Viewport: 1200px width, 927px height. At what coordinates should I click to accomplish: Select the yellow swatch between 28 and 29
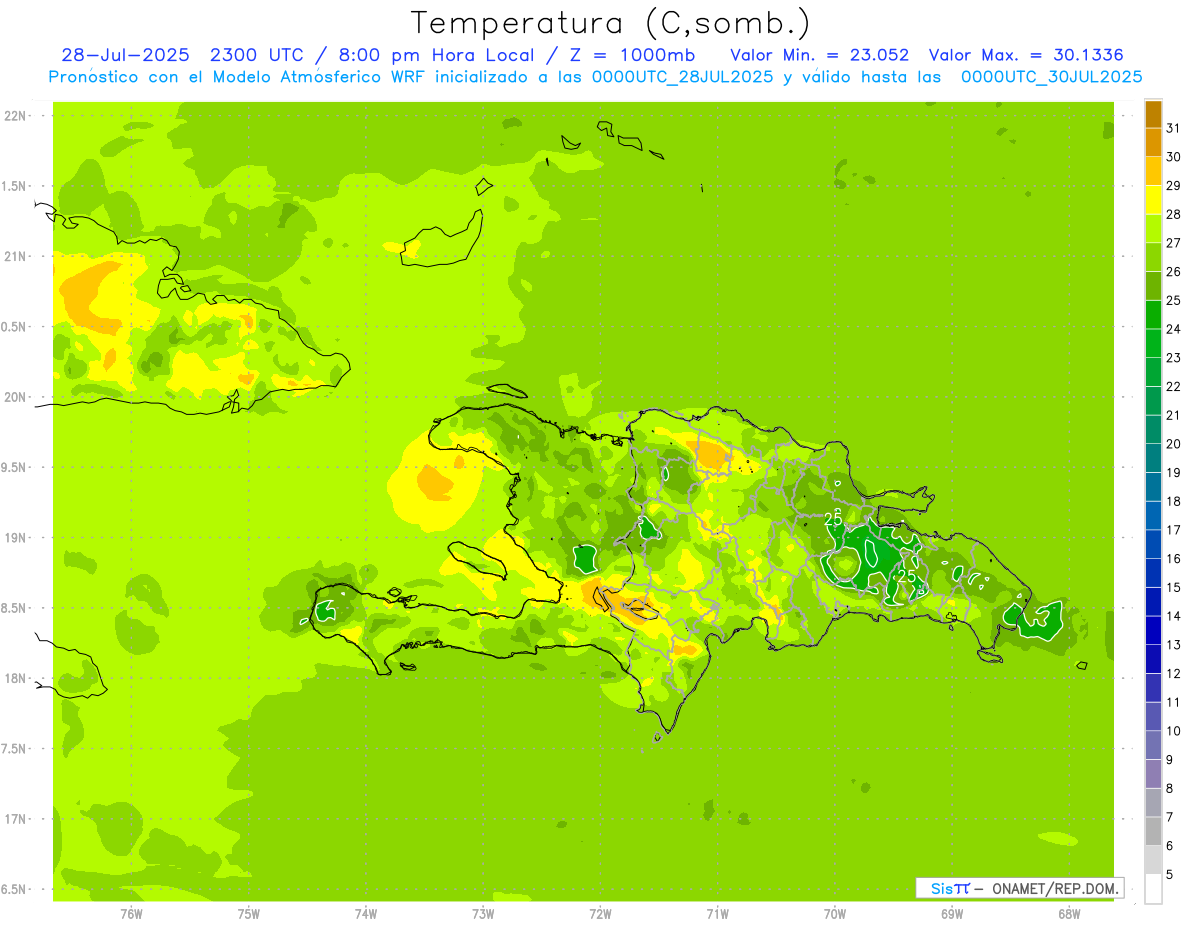(1153, 200)
